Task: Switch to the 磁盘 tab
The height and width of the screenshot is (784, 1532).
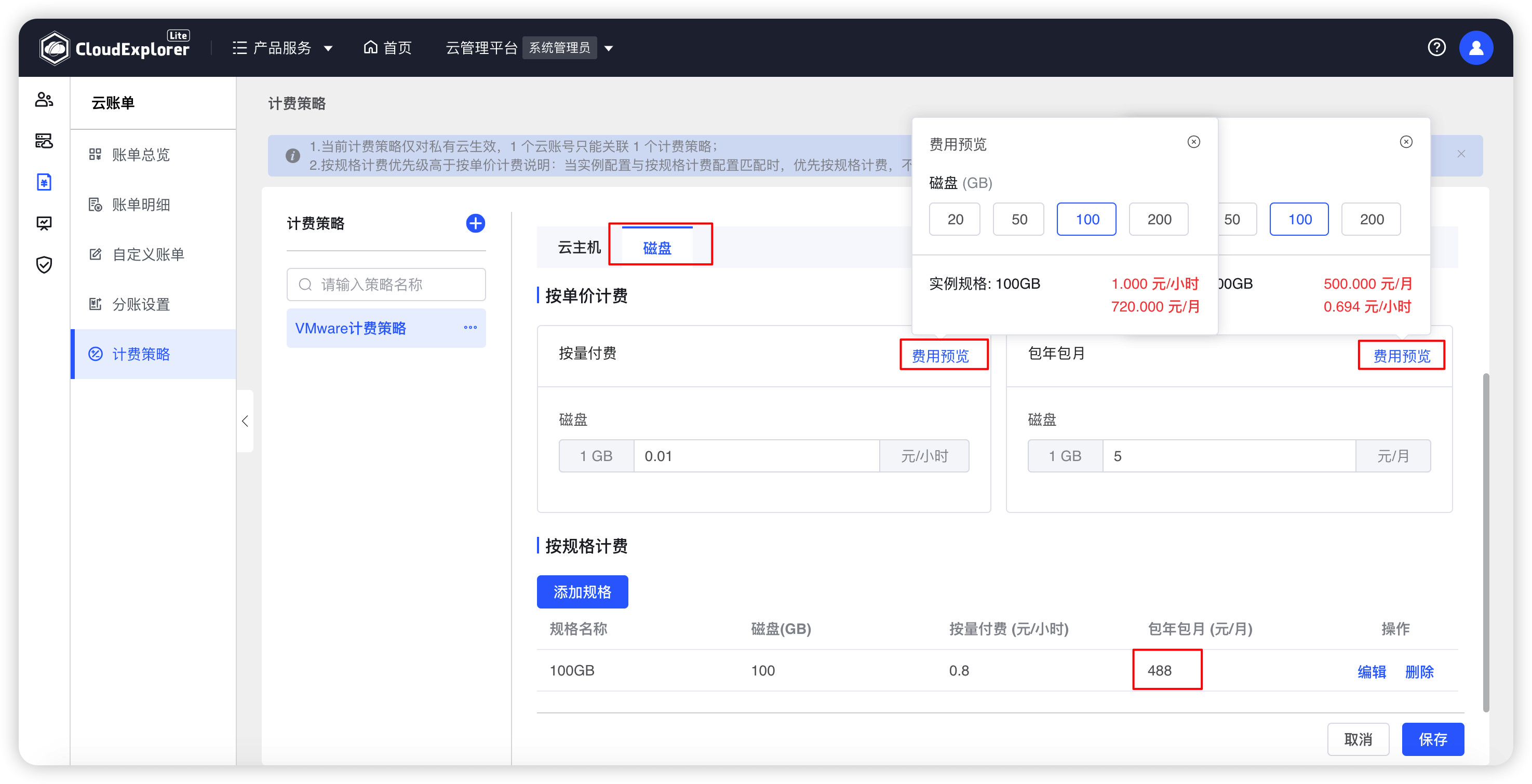Action: [657, 248]
